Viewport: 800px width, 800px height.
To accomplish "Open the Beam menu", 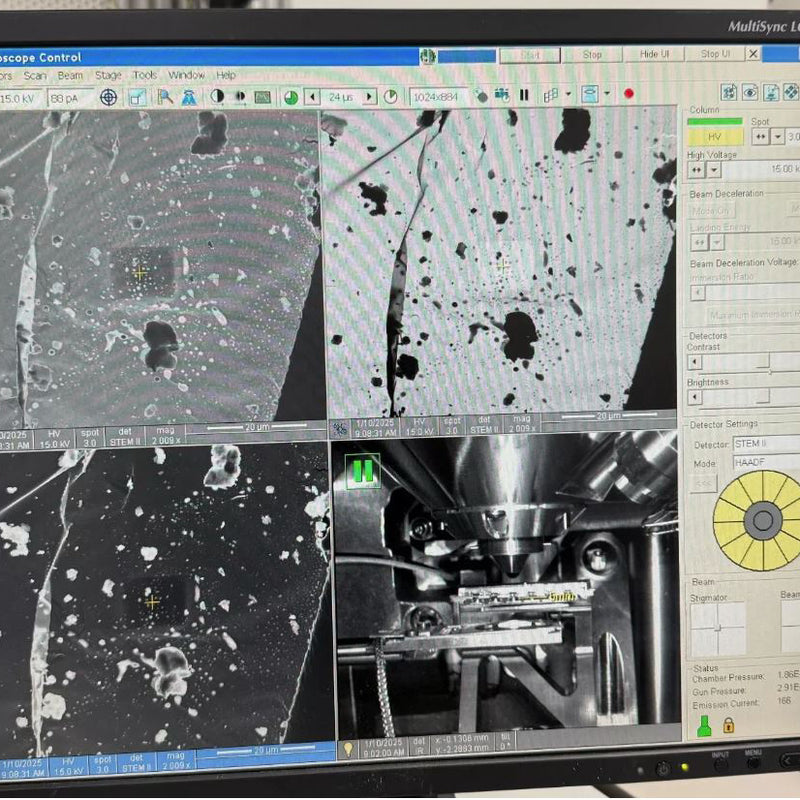I will [x=70, y=76].
